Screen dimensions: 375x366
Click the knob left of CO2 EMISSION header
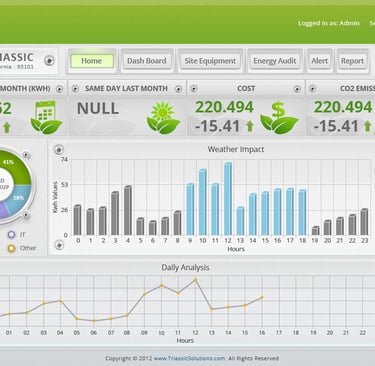point(312,89)
